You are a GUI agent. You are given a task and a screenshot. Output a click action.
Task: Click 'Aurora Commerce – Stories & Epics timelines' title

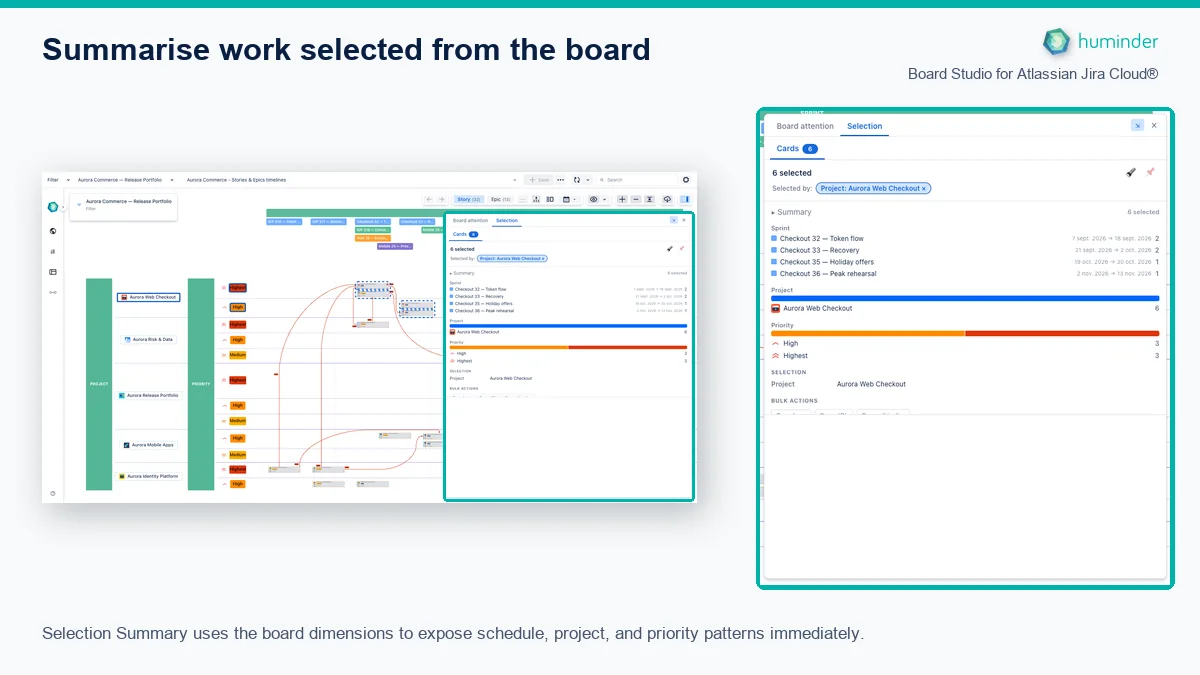coord(236,180)
